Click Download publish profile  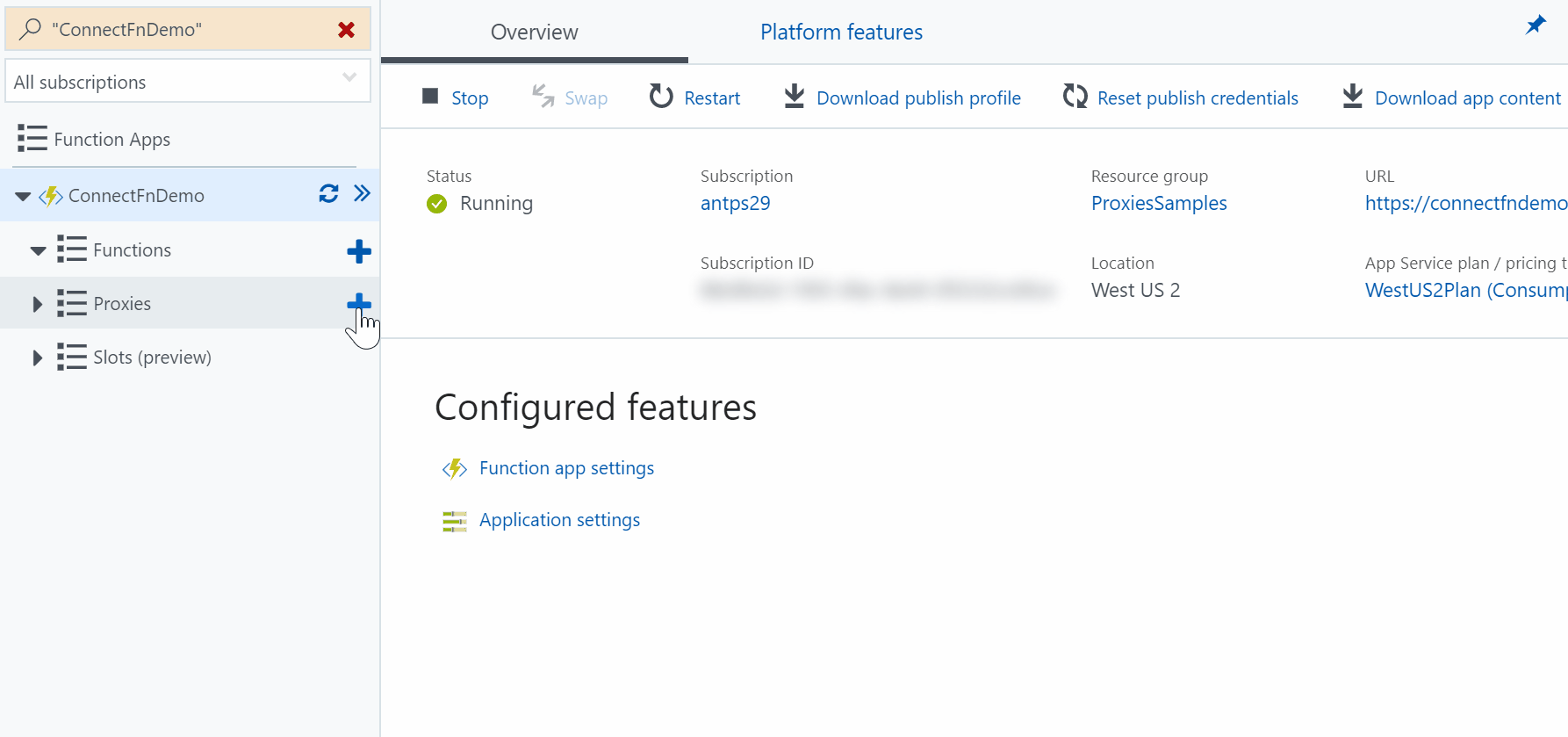pyautogui.click(x=903, y=98)
